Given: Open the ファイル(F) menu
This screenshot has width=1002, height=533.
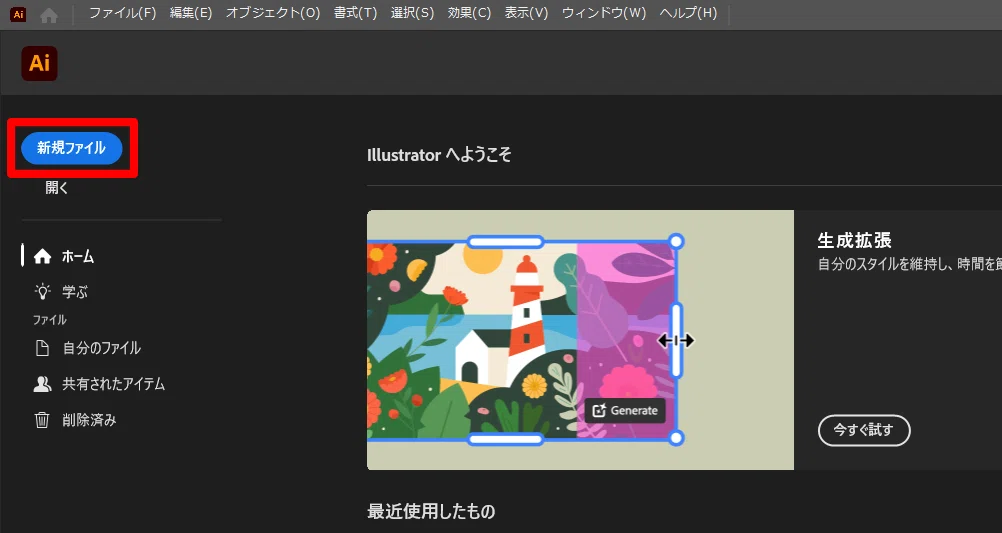Looking at the screenshot, I should (123, 13).
